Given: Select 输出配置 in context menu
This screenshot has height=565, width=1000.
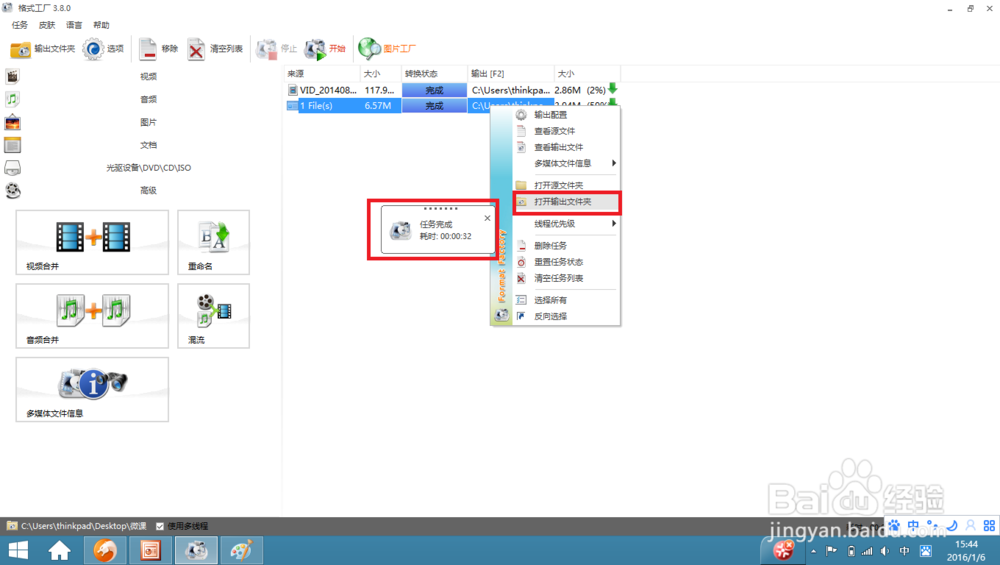Looking at the screenshot, I should pos(566,115).
